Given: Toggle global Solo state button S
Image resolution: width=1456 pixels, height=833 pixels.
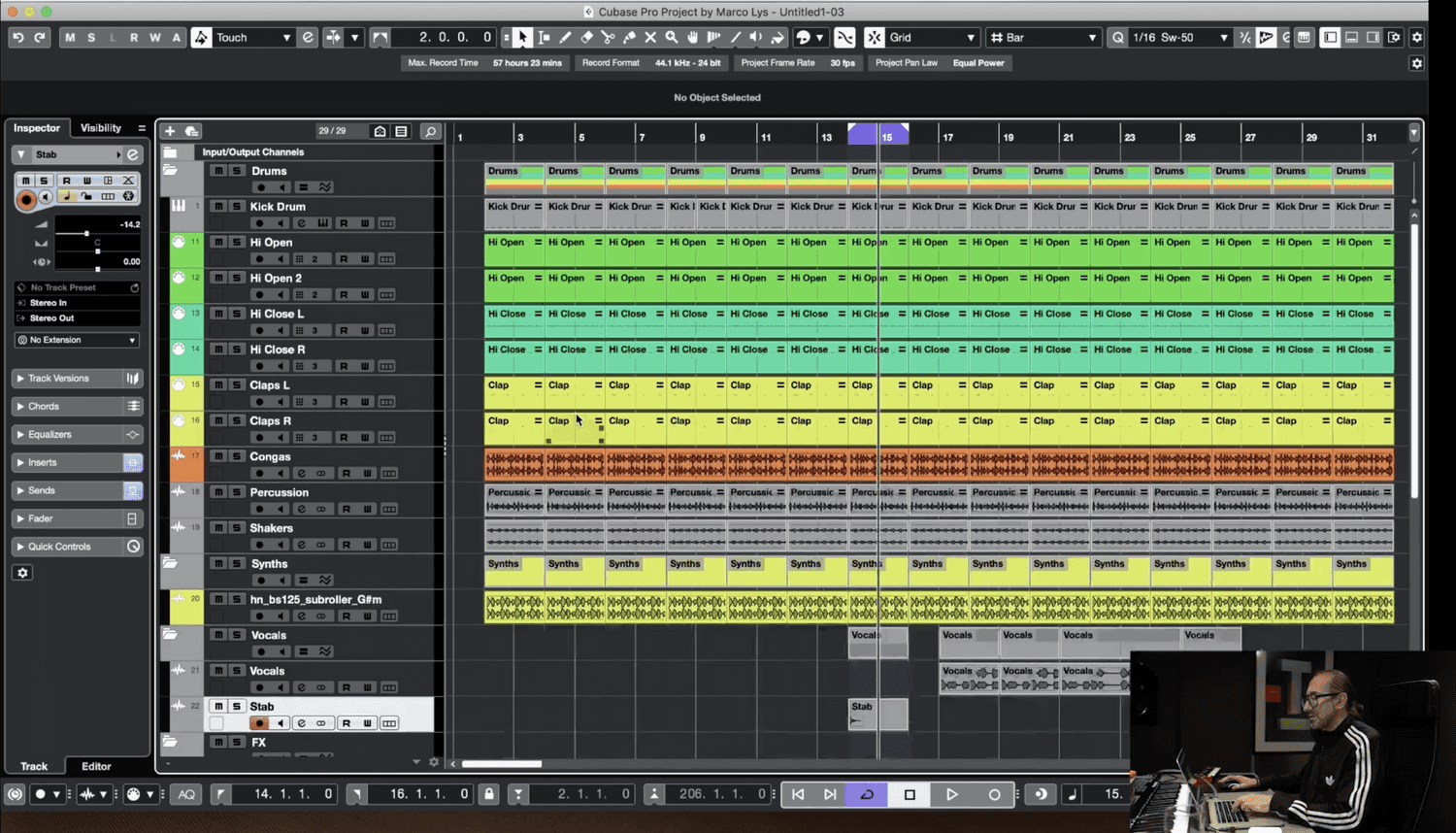Looking at the screenshot, I should (x=91, y=37).
